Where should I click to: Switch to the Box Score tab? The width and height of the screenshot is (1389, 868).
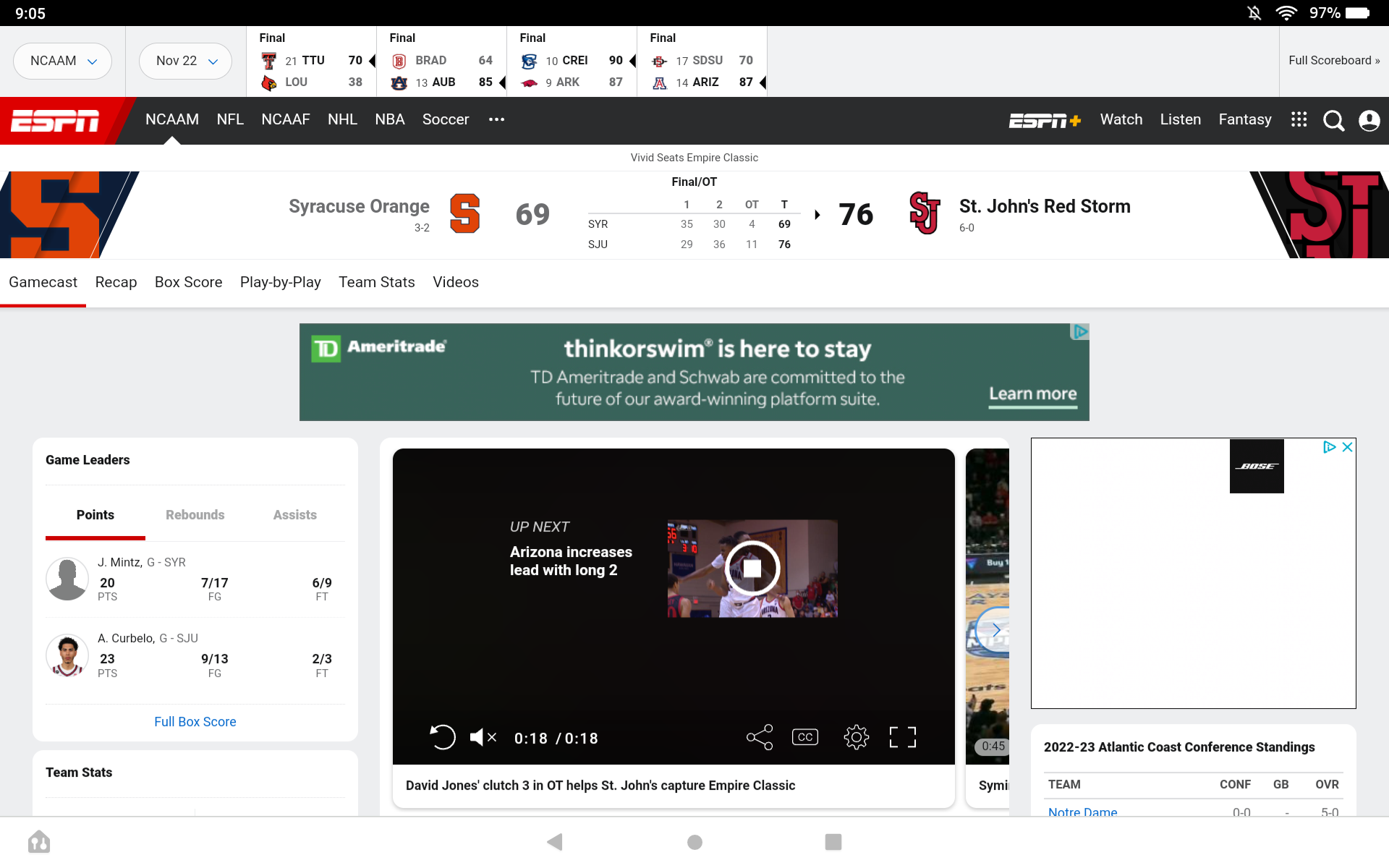click(x=188, y=282)
